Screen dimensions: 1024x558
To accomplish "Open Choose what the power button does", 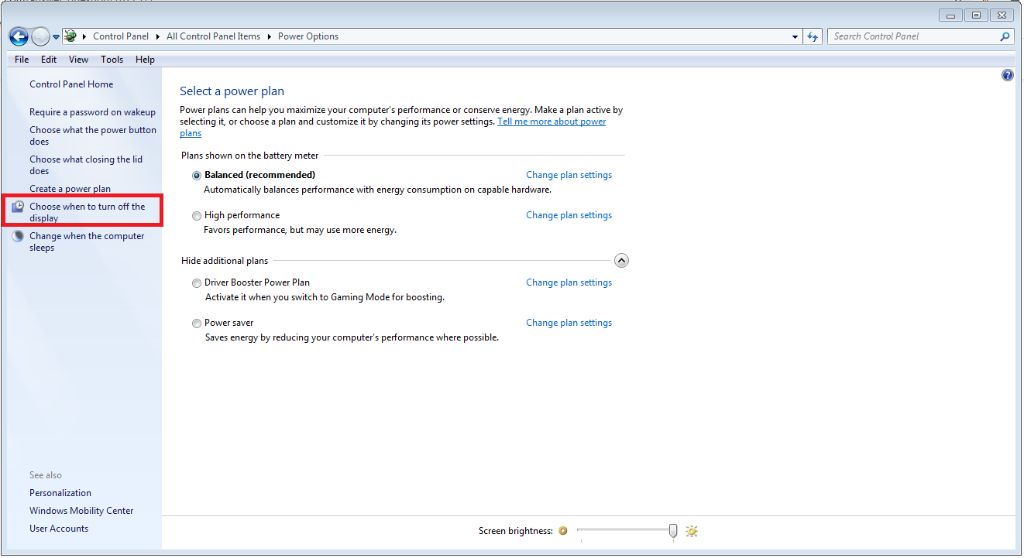I will point(93,136).
